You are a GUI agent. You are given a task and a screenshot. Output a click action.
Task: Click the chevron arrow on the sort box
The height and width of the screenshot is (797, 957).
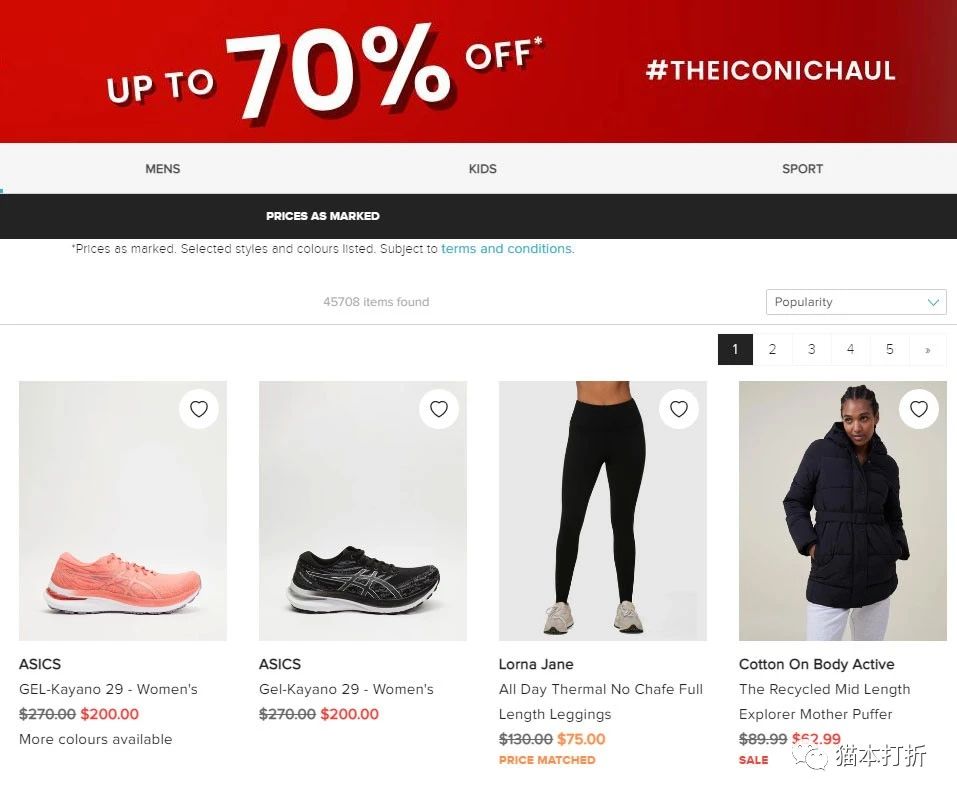click(933, 302)
